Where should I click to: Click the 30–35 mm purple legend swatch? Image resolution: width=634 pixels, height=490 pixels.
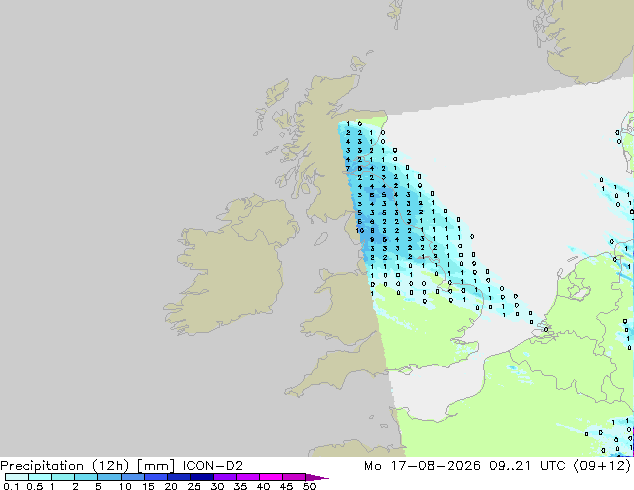pos(224,477)
